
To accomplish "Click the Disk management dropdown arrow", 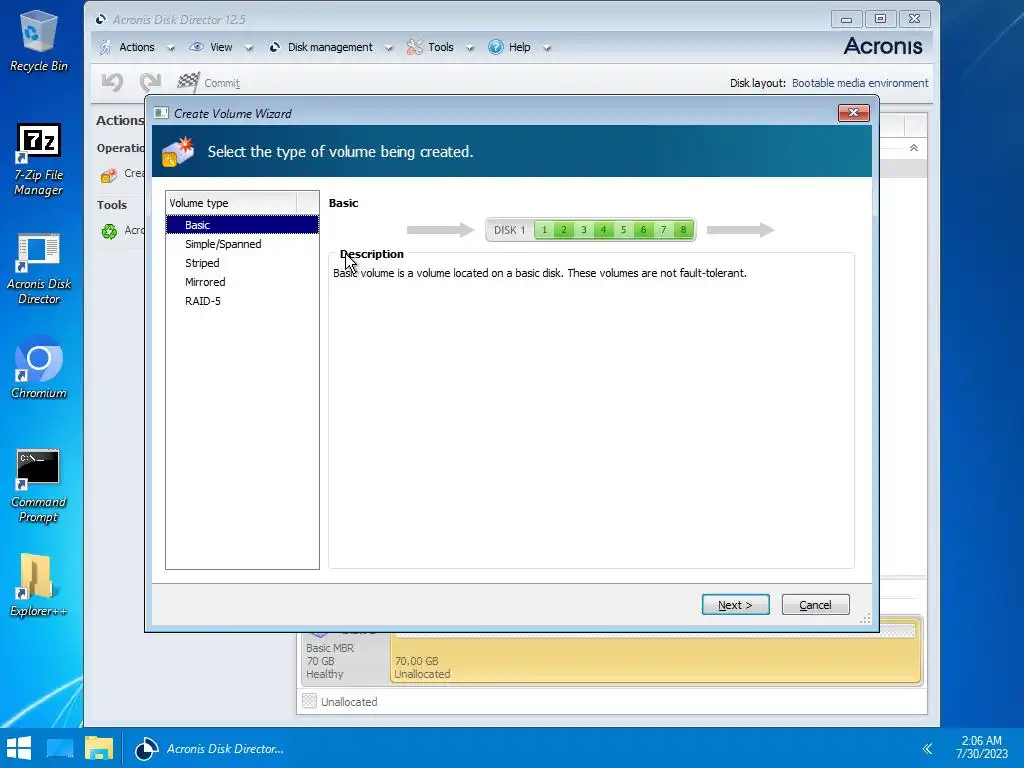I will (389, 48).
